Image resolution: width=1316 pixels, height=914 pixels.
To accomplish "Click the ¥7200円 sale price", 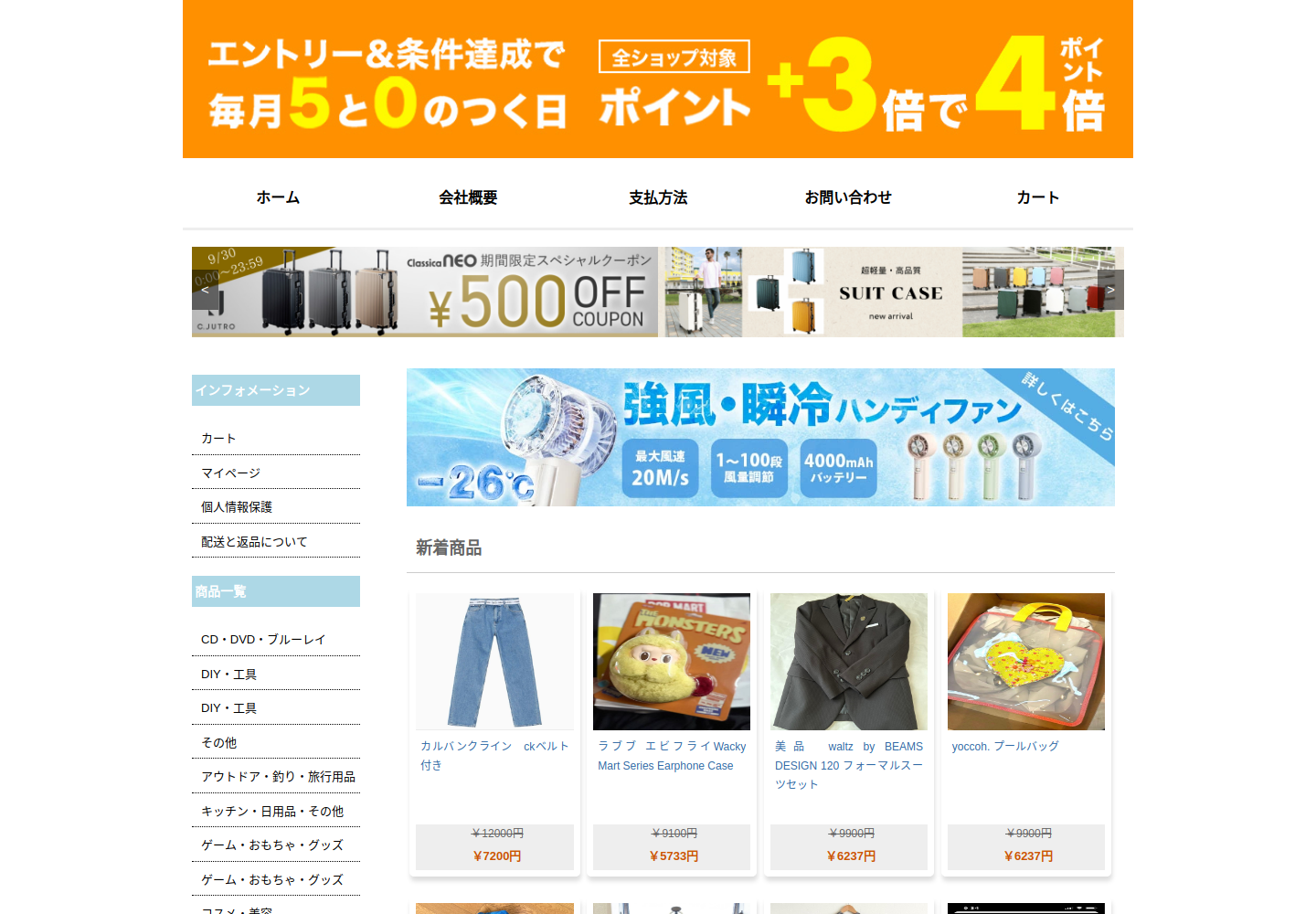I will click(x=497, y=856).
